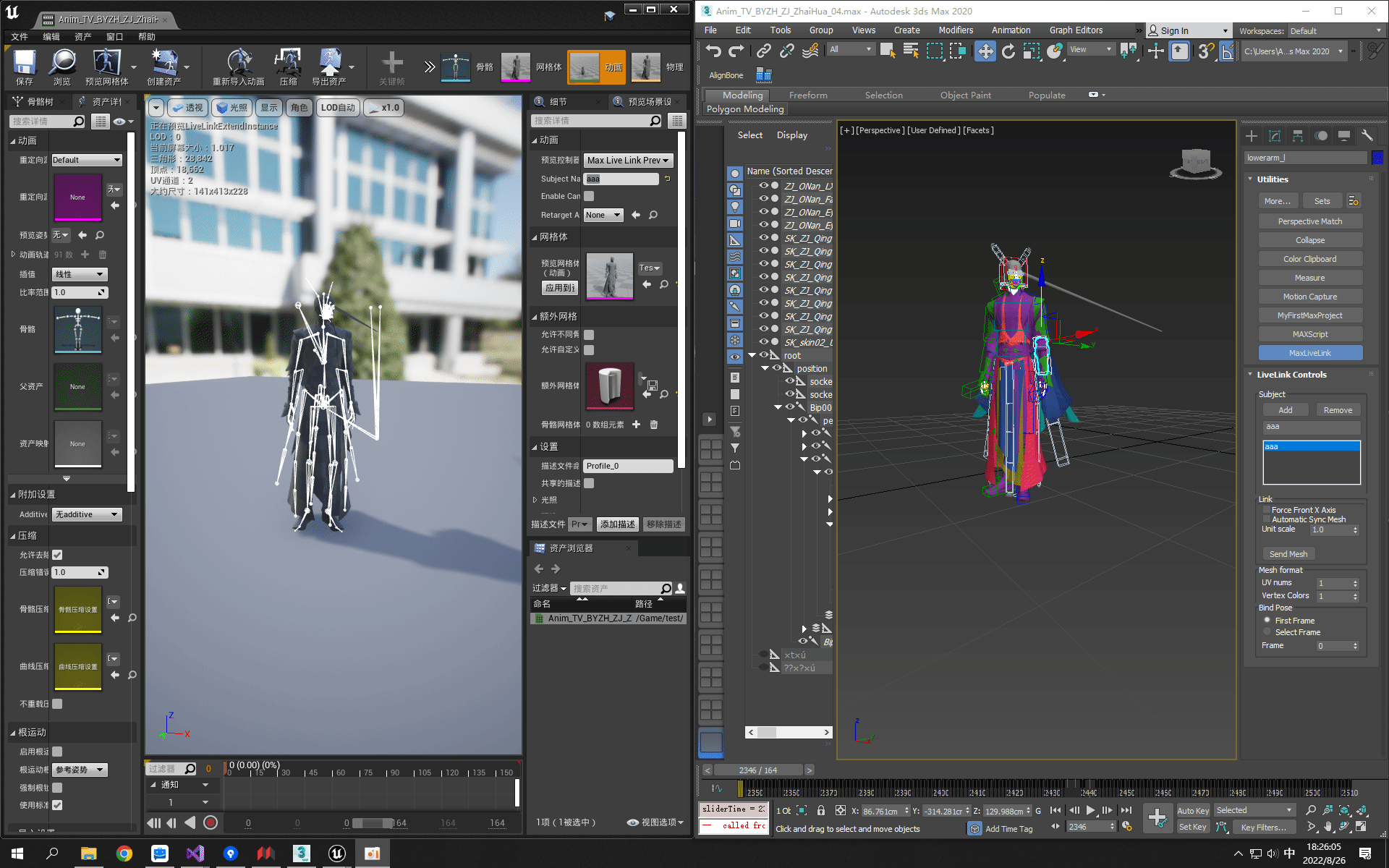
Task: Open the Graph Editors menu
Action: click(1076, 30)
